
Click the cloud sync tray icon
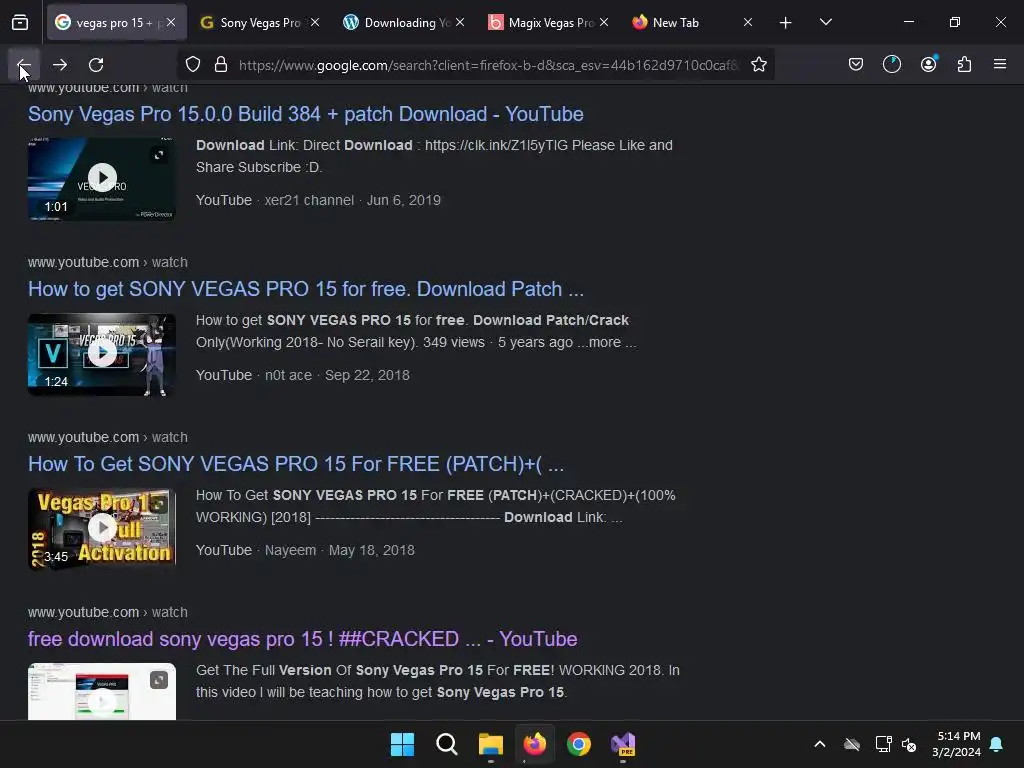click(x=852, y=744)
